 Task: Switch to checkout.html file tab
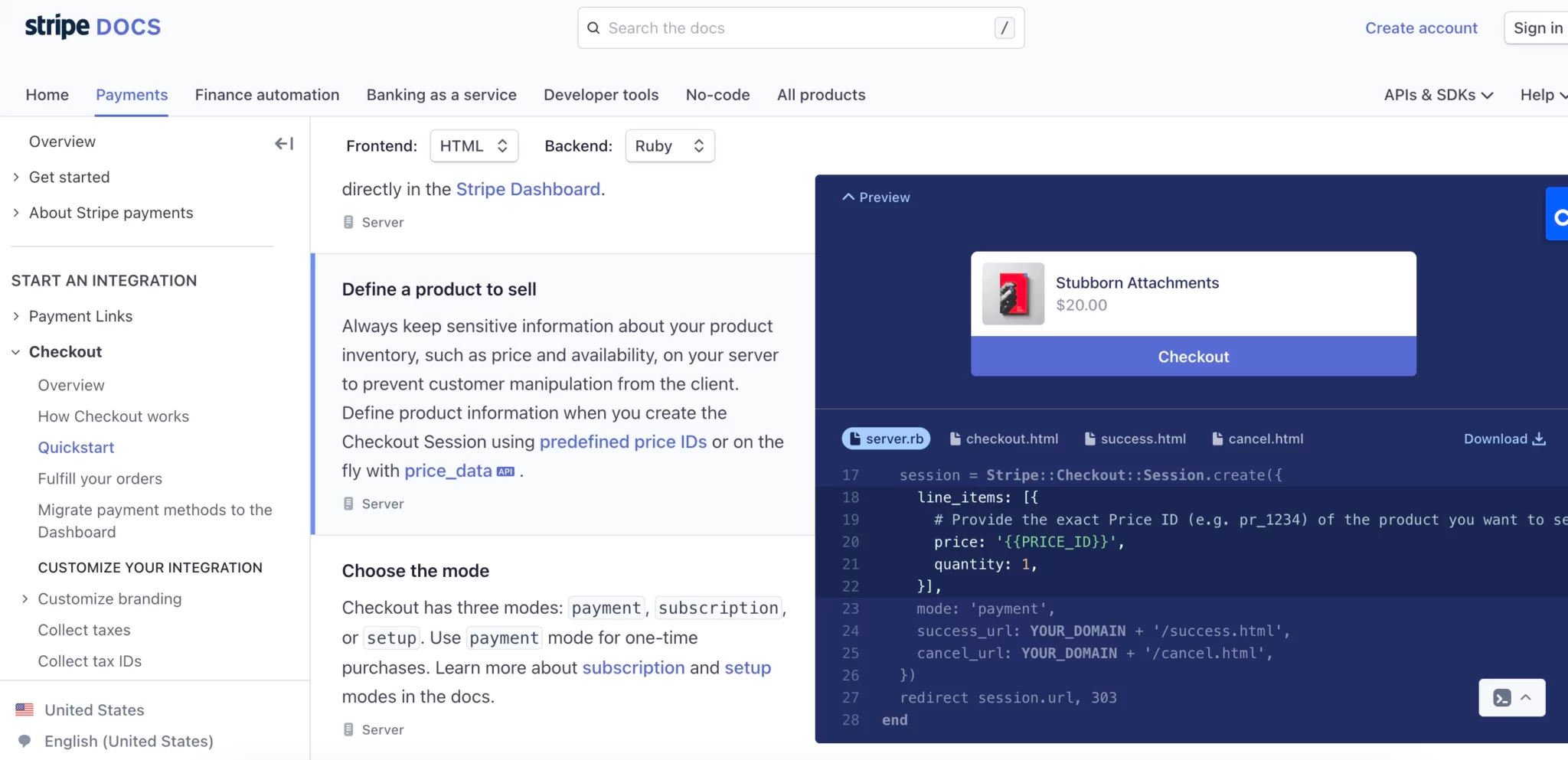(x=1004, y=439)
